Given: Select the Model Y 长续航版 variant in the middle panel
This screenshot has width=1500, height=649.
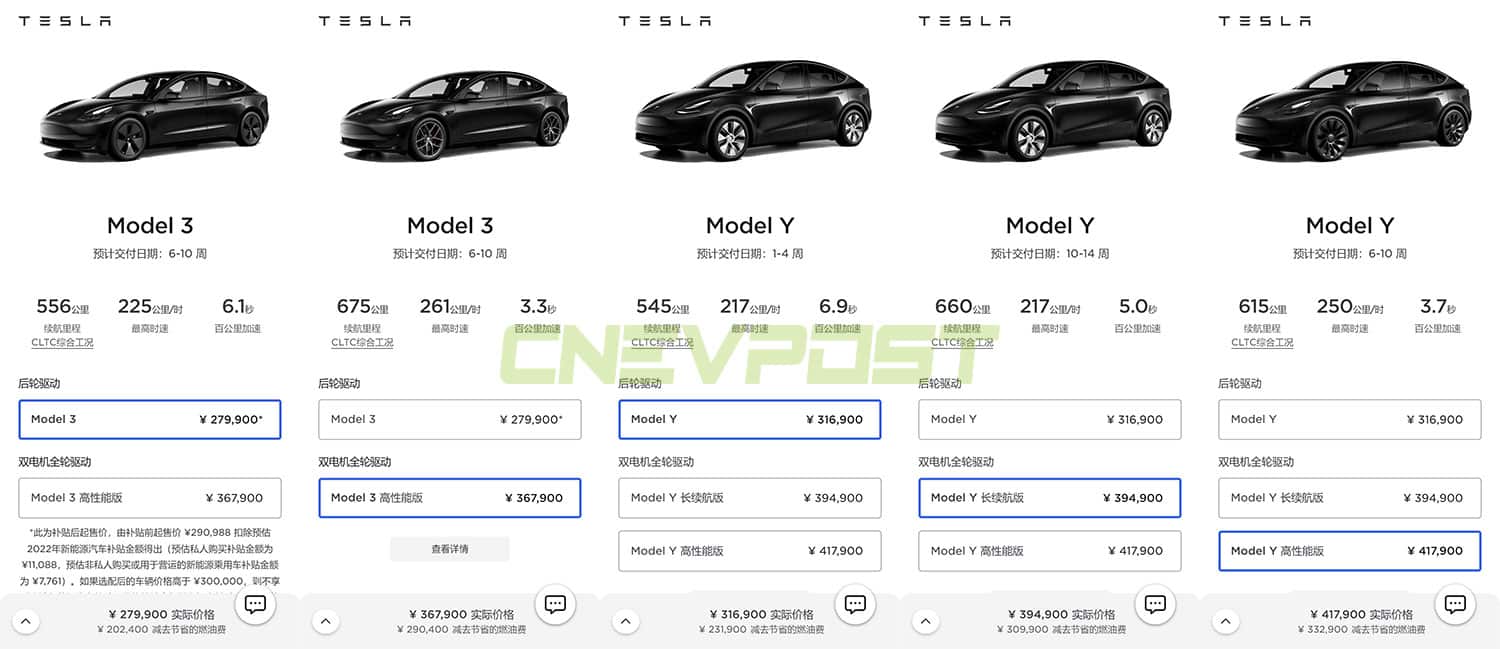Looking at the screenshot, I should point(750,497).
